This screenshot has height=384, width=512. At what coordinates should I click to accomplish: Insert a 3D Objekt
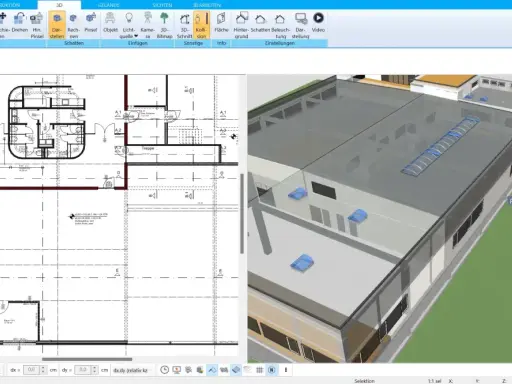click(110, 23)
